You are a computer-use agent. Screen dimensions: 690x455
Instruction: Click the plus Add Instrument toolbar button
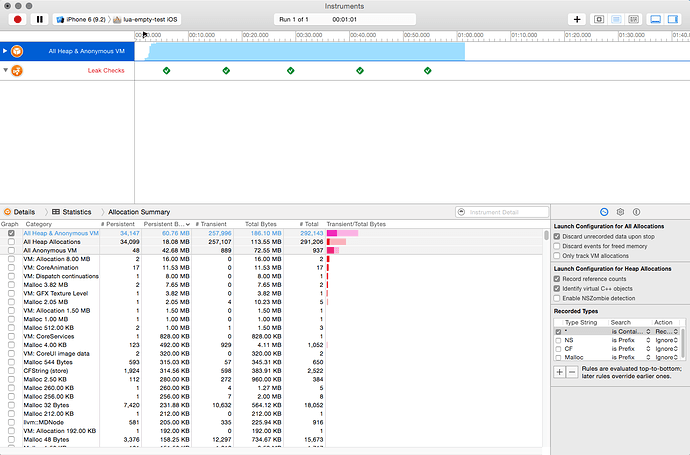click(577, 19)
